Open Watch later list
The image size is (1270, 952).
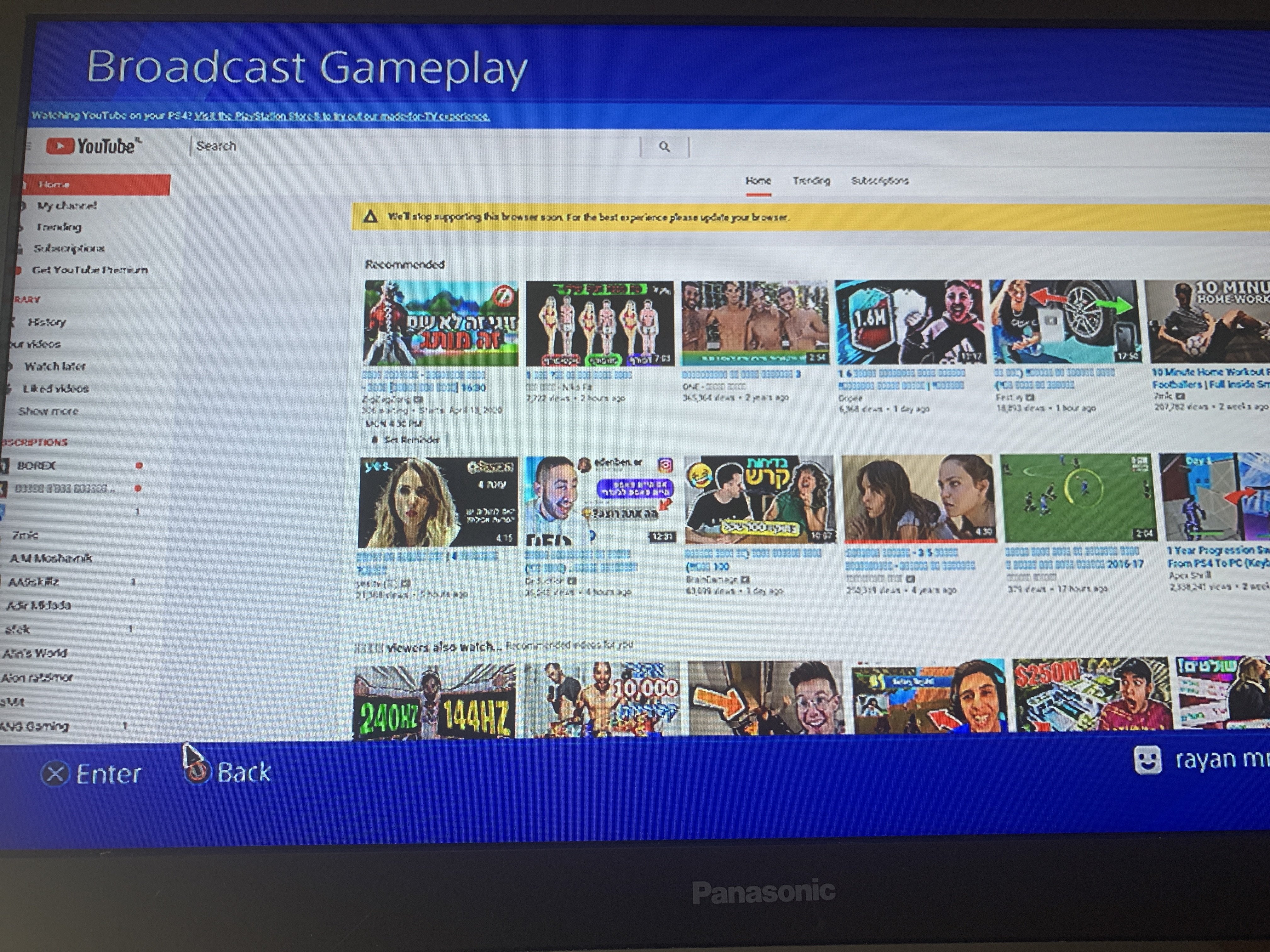coord(54,366)
